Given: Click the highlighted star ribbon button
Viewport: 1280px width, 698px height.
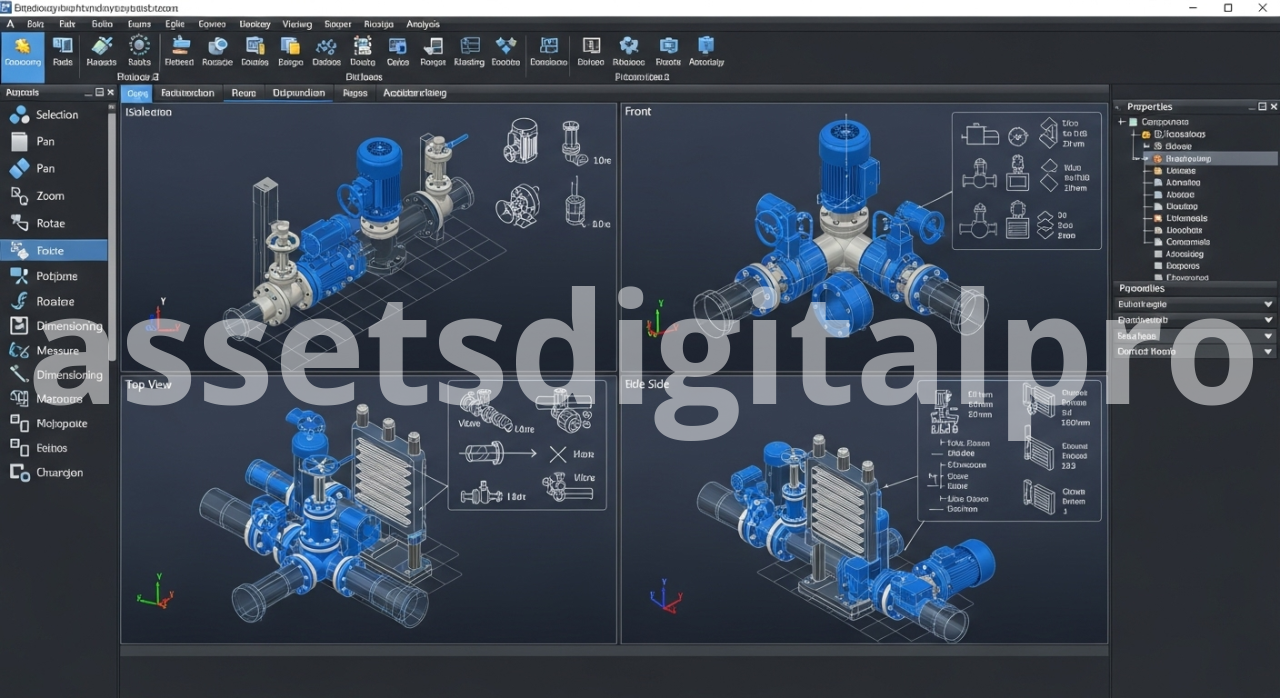Looking at the screenshot, I should tap(23, 57).
